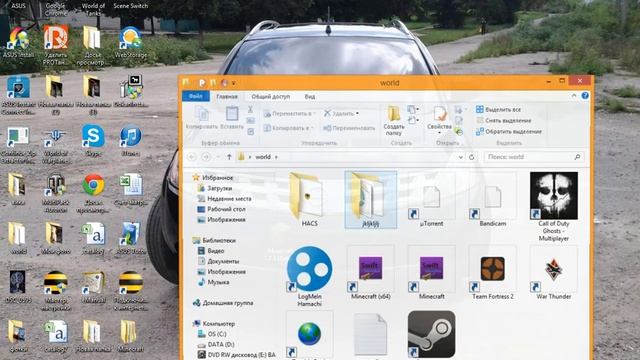
Task: Select the globe shortcut in the world window
Action: click(x=309, y=335)
